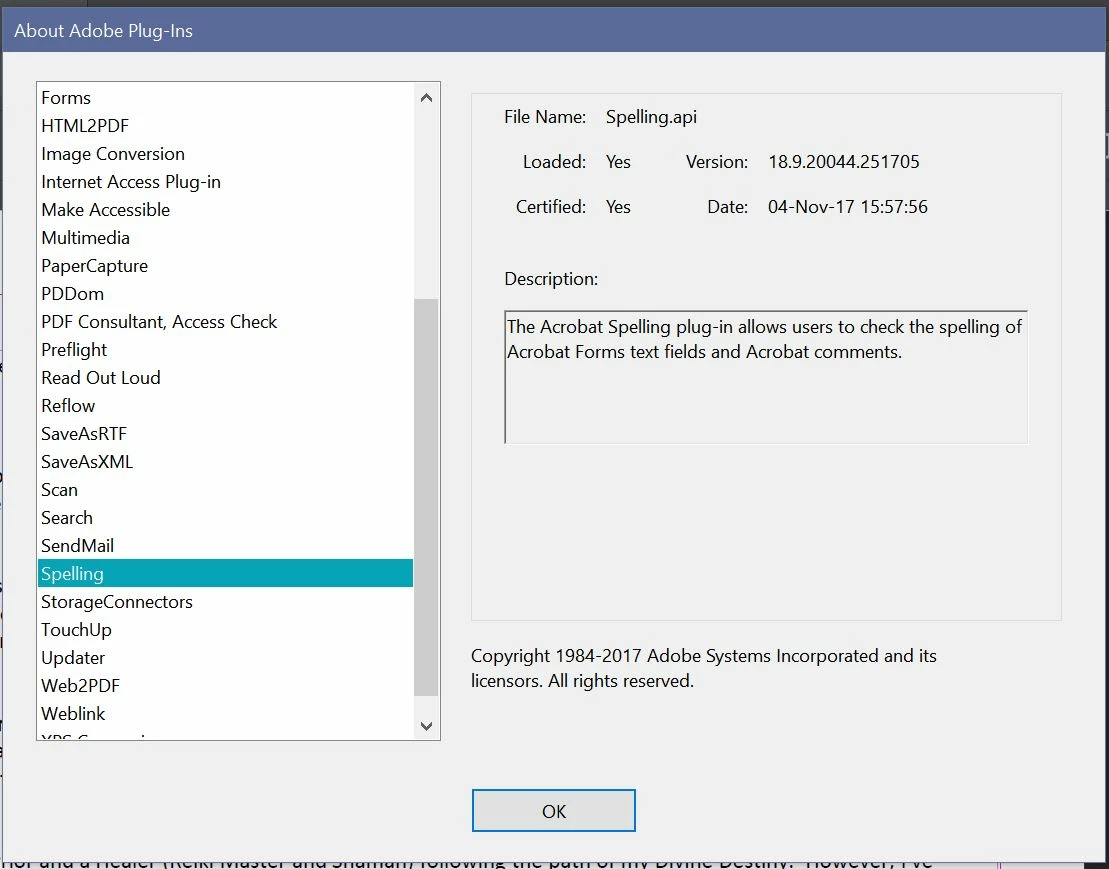The width and height of the screenshot is (1109, 869).
Task: Click the plug-in list scrollbar thumb
Action: point(426,497)
